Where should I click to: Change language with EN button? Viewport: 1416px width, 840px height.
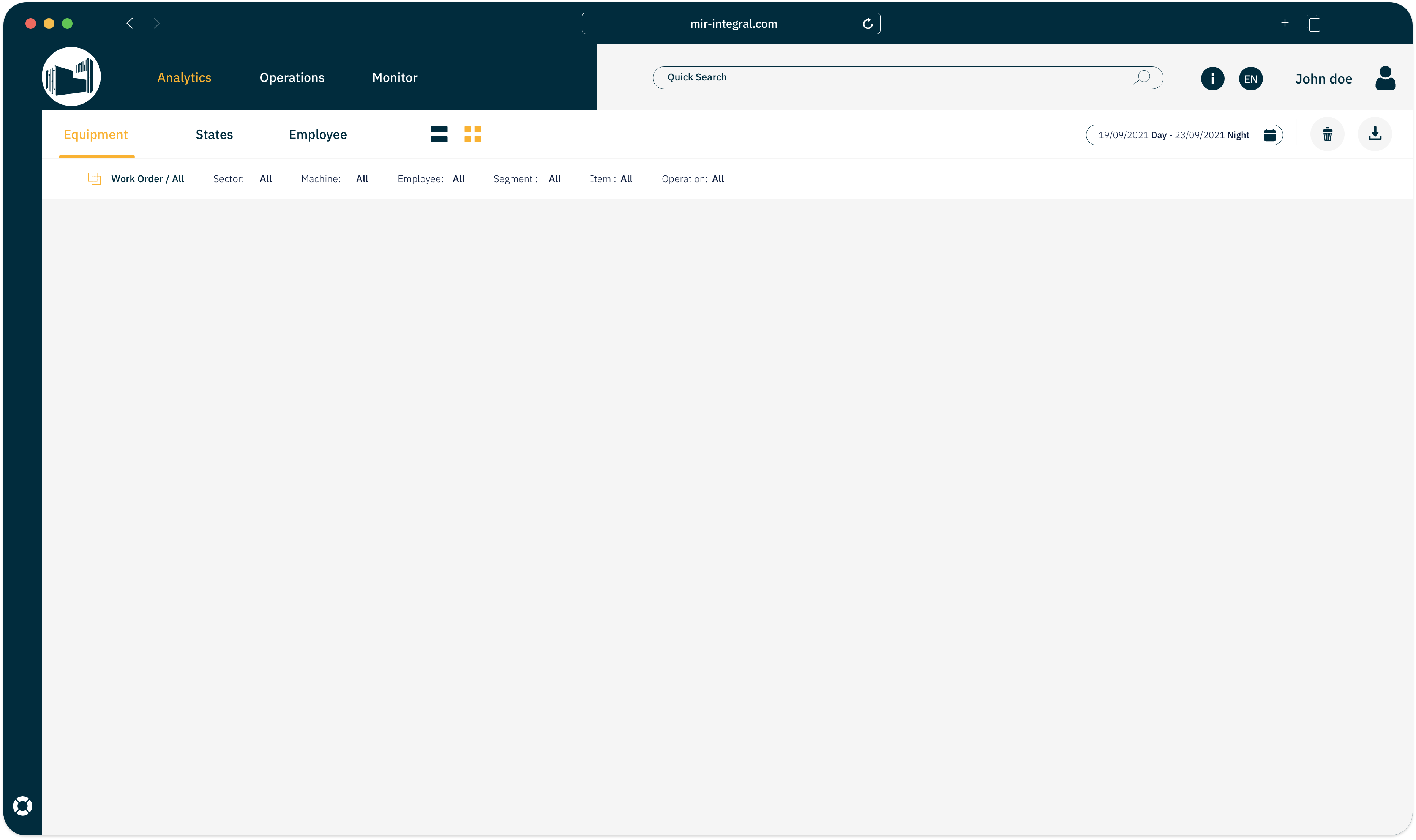coord(1251,79)
